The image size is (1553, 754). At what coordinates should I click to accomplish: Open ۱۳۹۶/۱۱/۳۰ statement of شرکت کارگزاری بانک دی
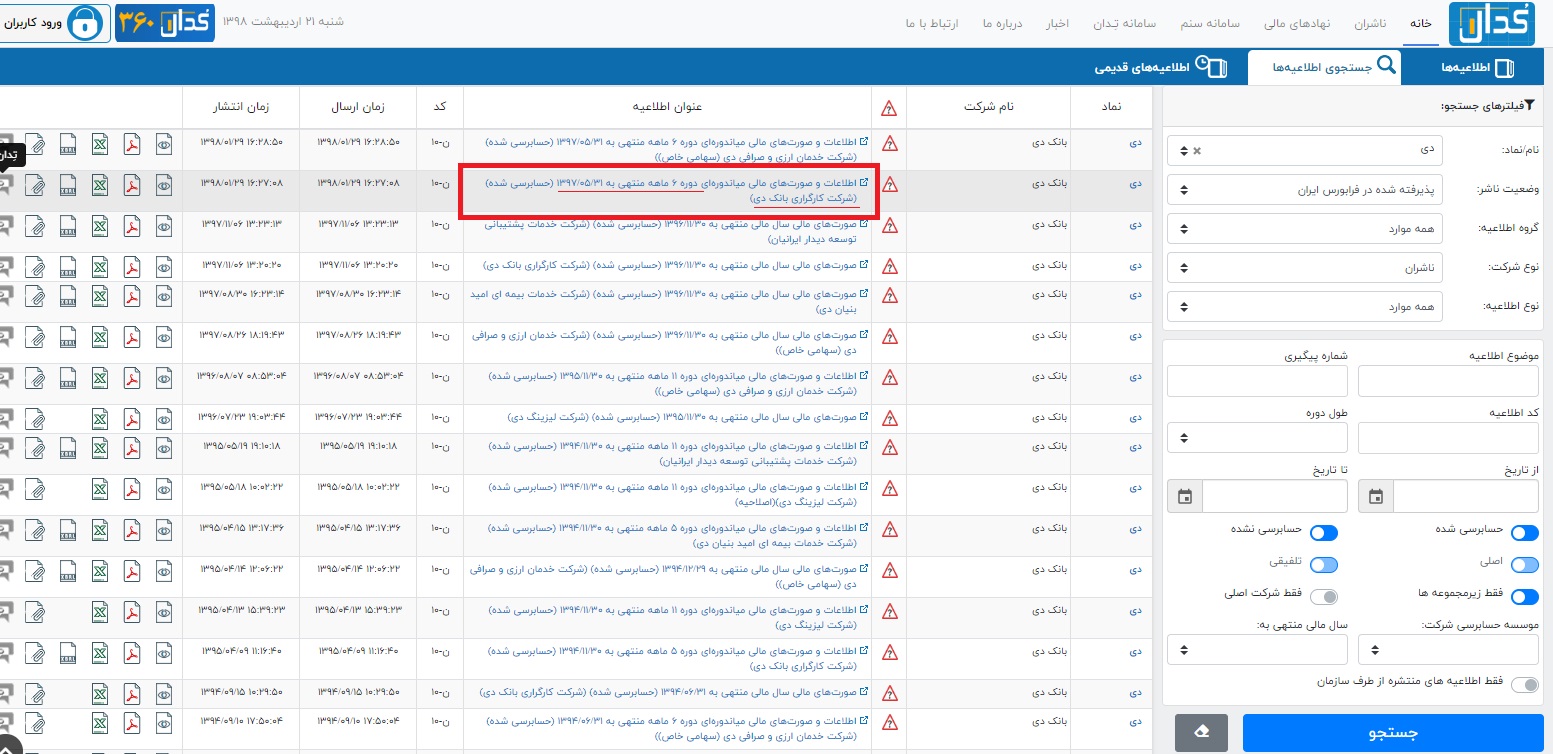671,266
